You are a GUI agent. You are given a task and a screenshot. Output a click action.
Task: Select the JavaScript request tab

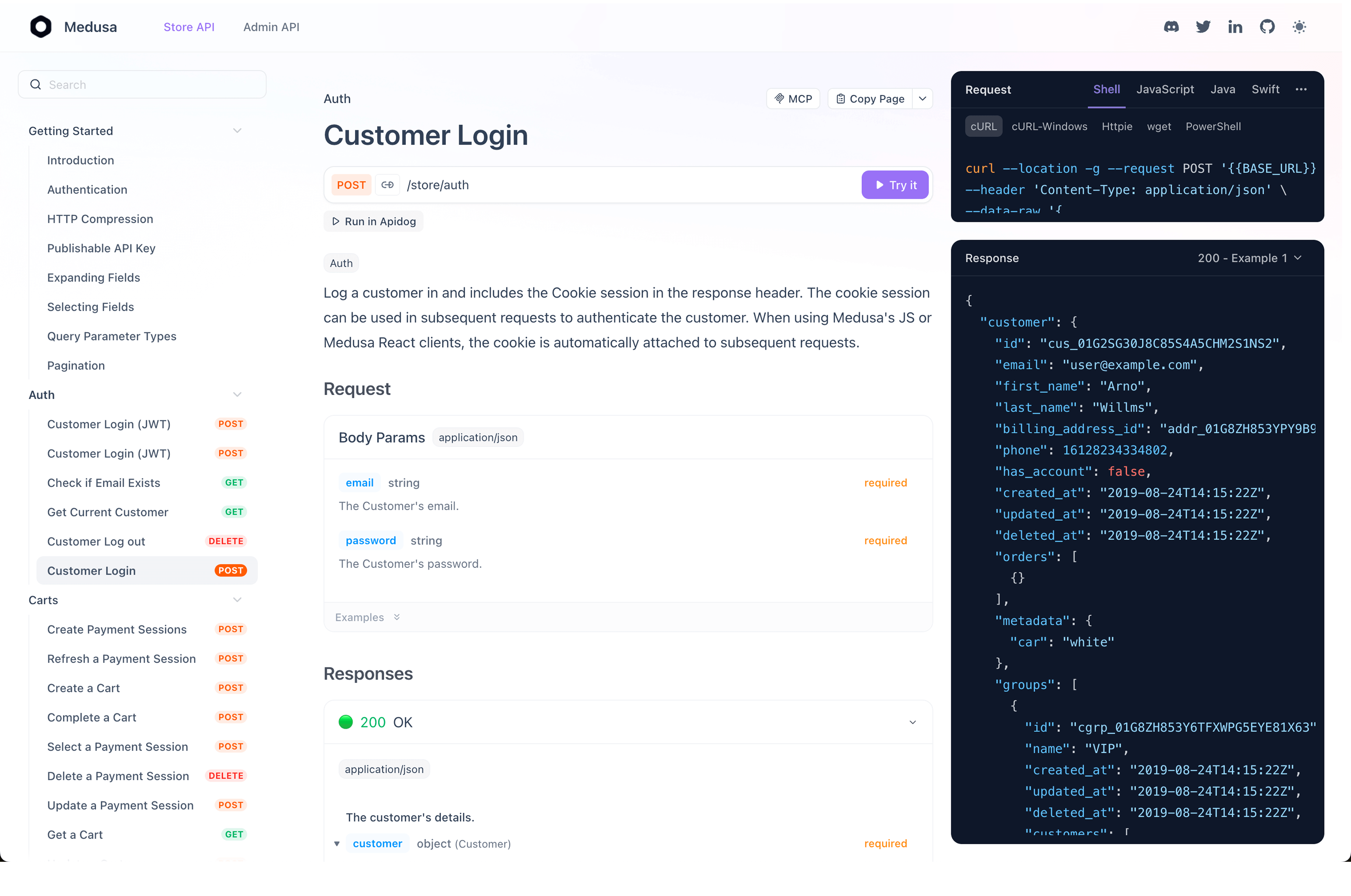[x=1165, y=90]
